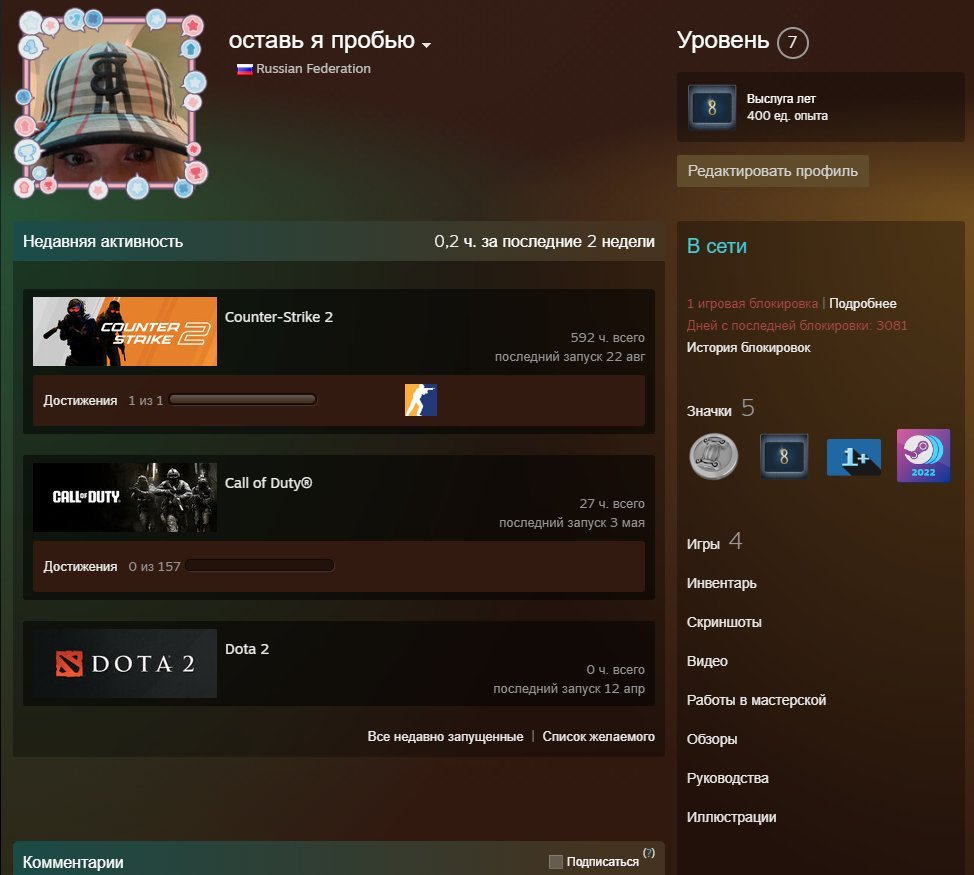Click the Дней с последней блокировки: 3081 text
This screenshot has width=974, height=875.
(796, 325)
